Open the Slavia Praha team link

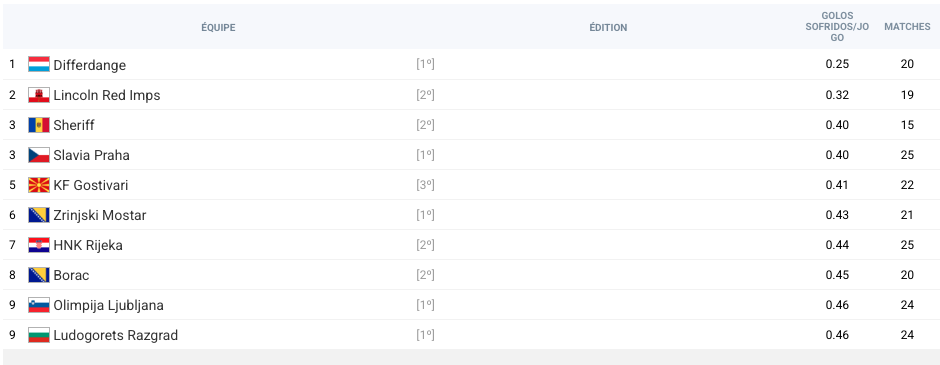pos(92,155)
